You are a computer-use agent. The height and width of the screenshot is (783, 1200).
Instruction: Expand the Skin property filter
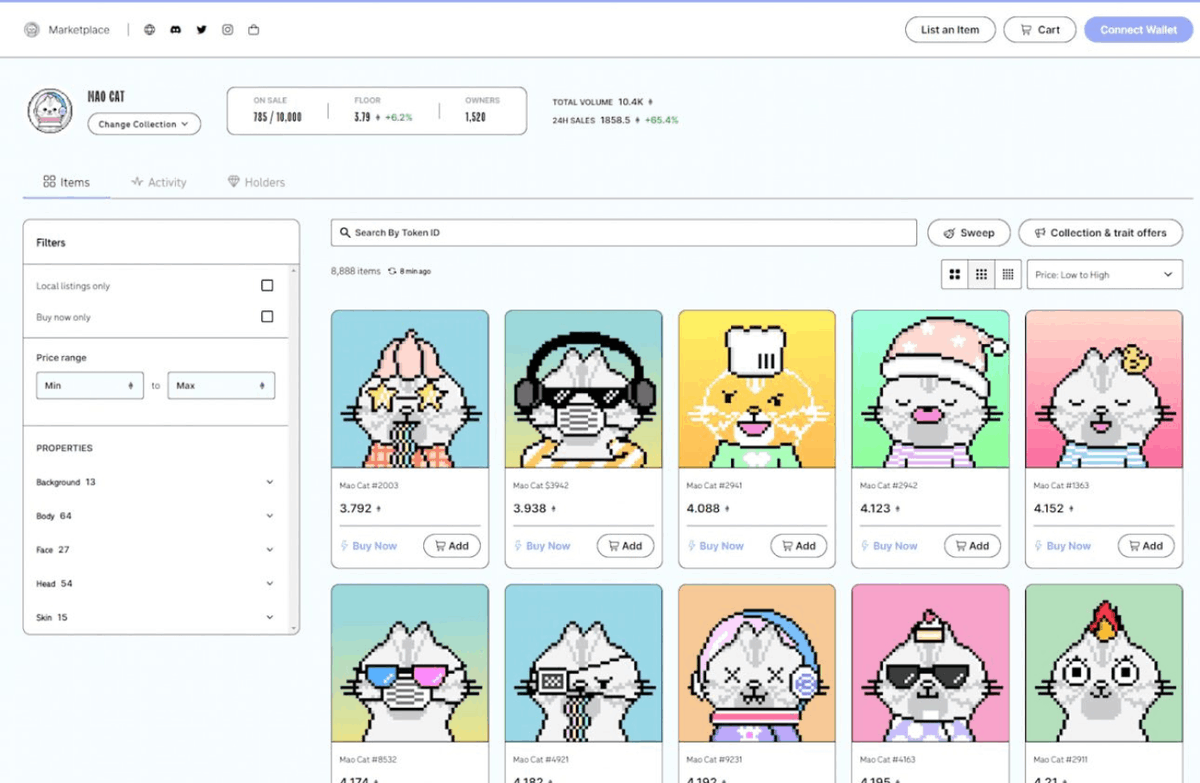tap(155, 617)
